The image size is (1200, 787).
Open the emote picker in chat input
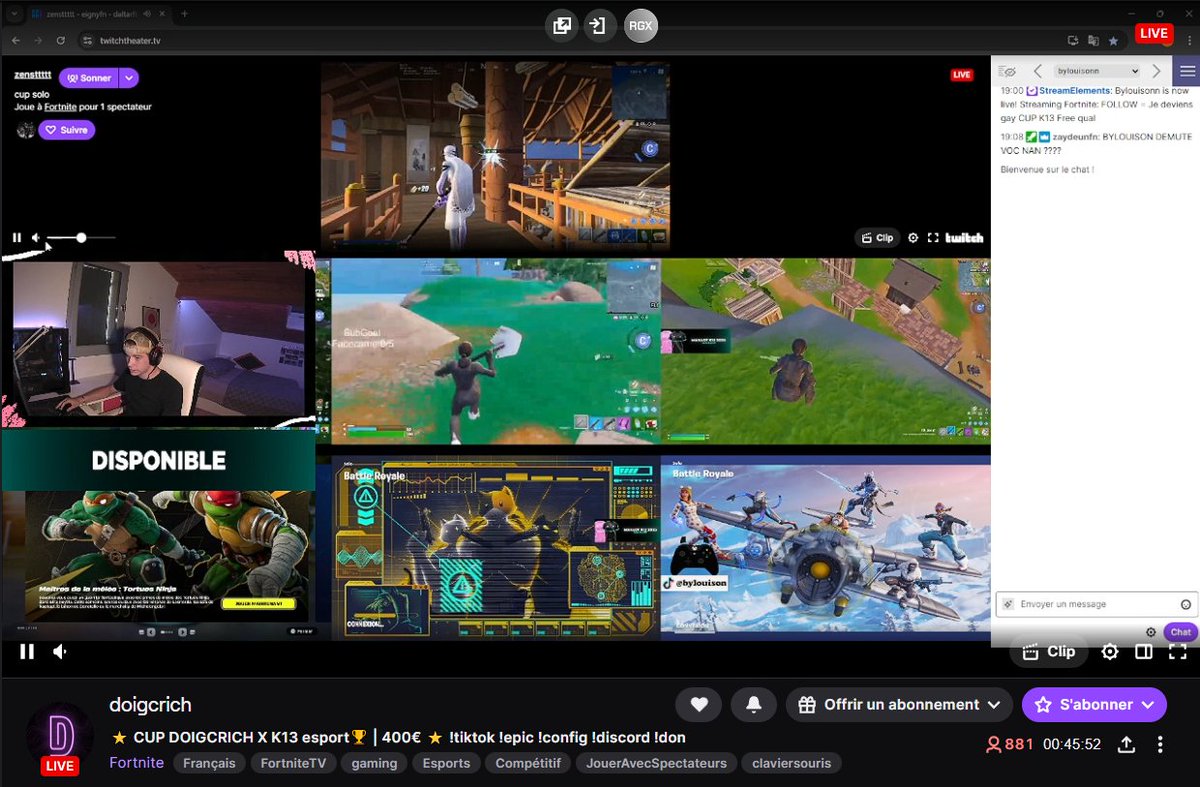point(1186,604)
